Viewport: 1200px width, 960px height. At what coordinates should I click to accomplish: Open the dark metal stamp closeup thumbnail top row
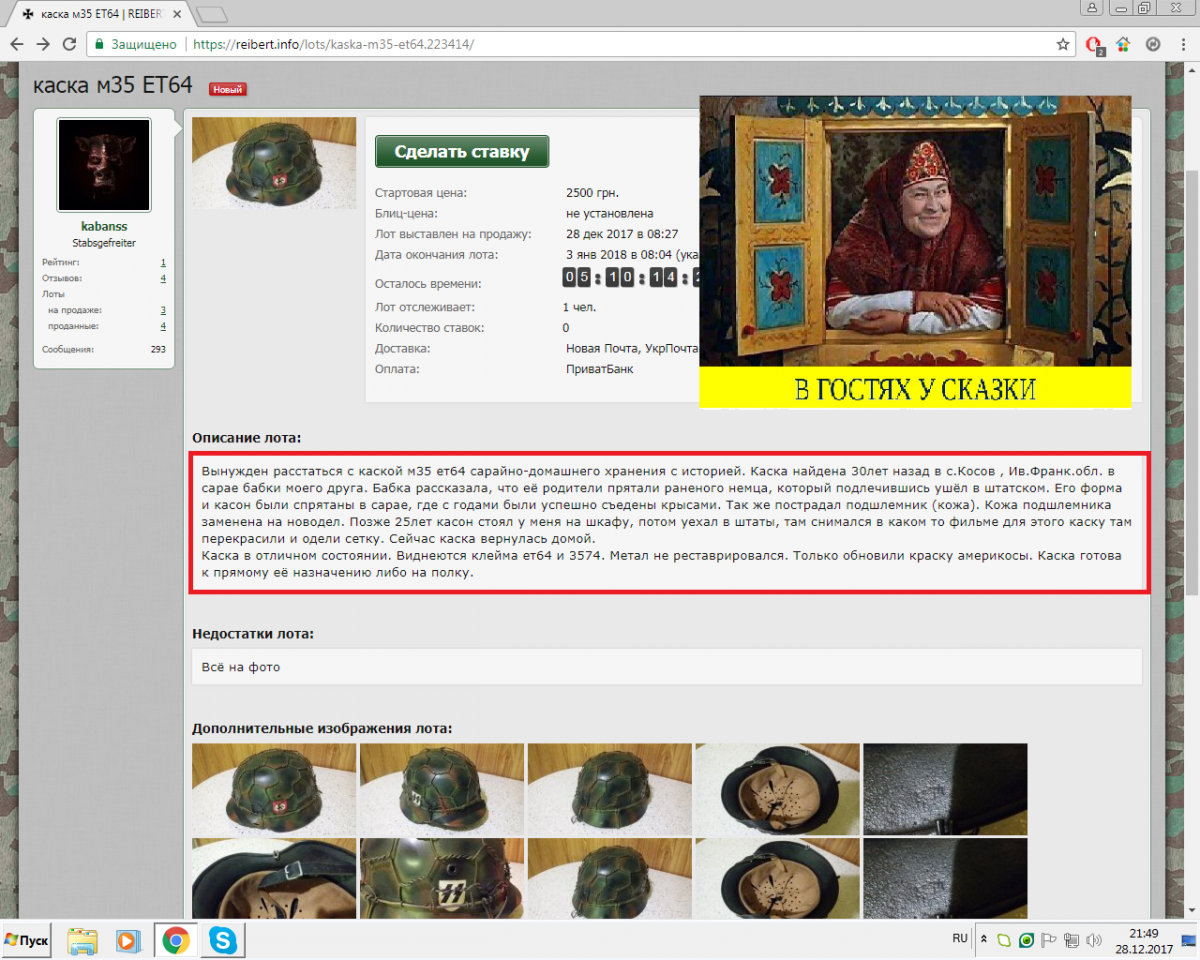click(x=946, y=789)
